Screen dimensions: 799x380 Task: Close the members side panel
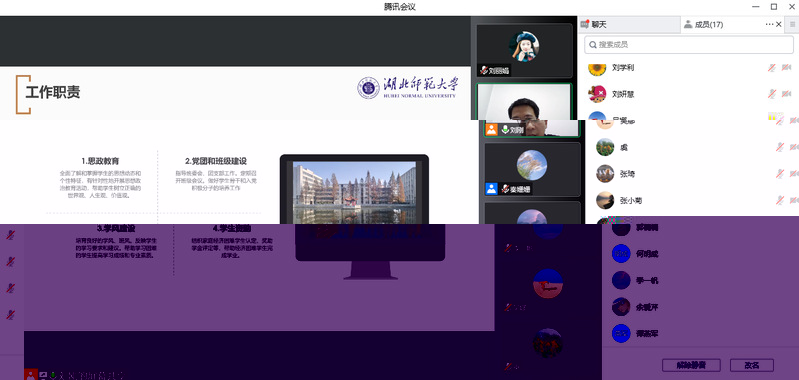[x=779, y=24]
